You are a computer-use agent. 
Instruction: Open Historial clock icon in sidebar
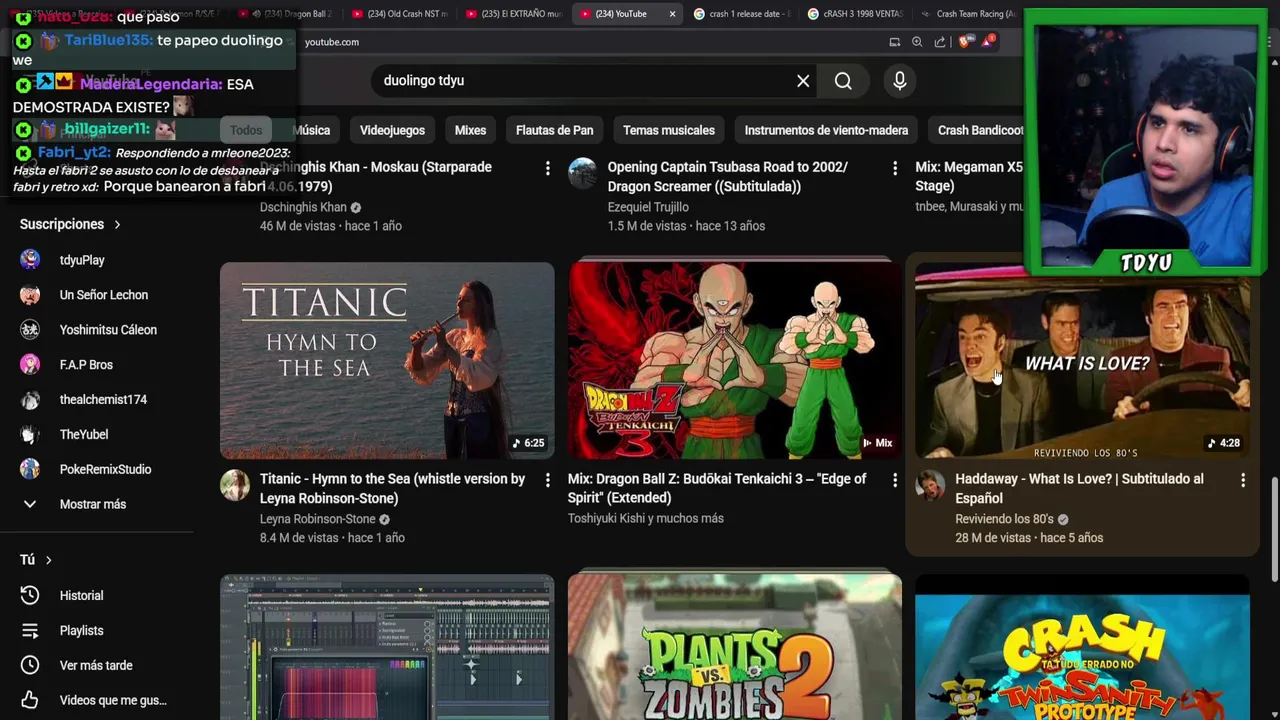(30, 595)
